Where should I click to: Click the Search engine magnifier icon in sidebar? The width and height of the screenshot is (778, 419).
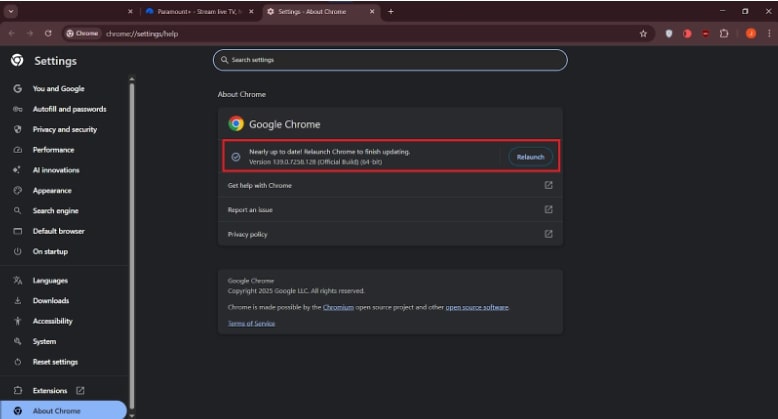click(x=17, y=210)
